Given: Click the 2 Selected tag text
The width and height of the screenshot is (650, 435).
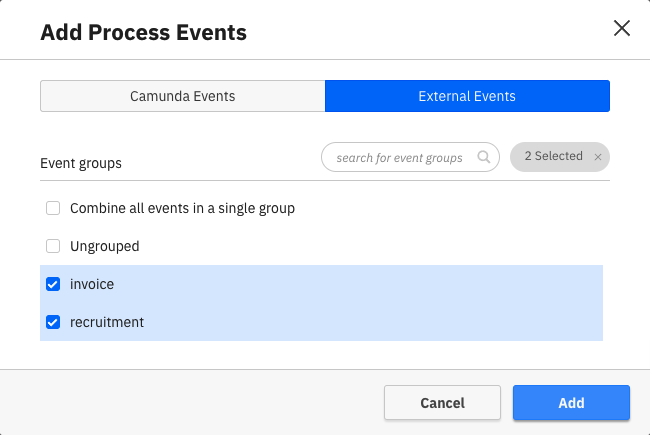Looking at the screenshot, I should point(553,157).
